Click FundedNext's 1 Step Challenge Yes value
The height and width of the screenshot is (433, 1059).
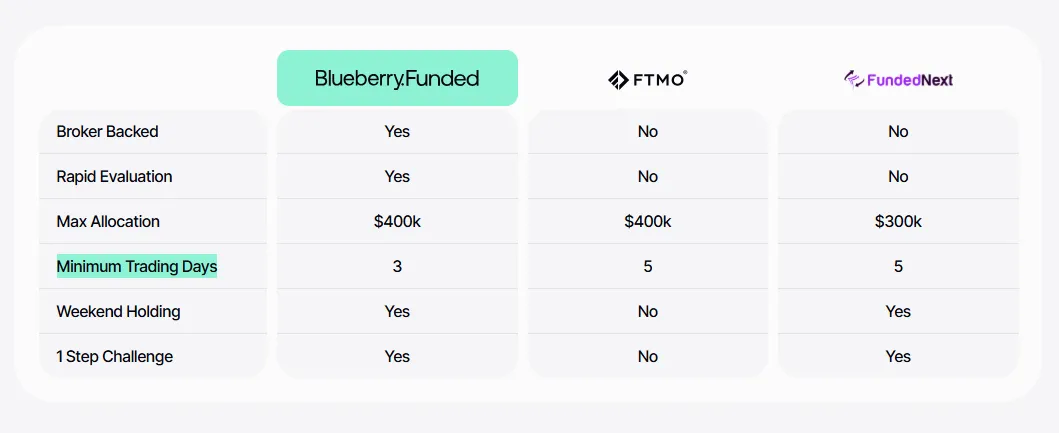coord(898,356)
